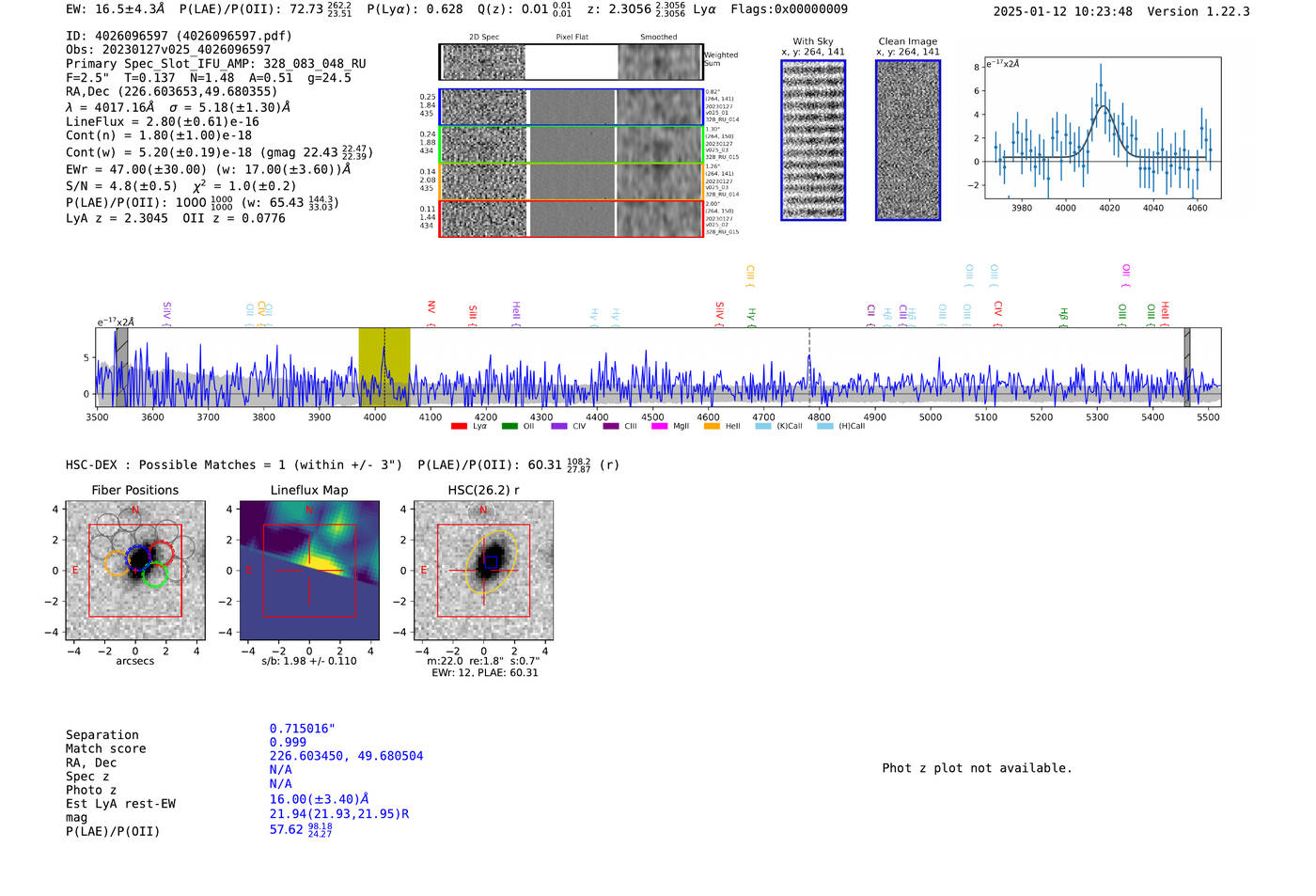Select the green-bordered fiber spectrum row
The image size is (1316, 896).
coord(571,145)
